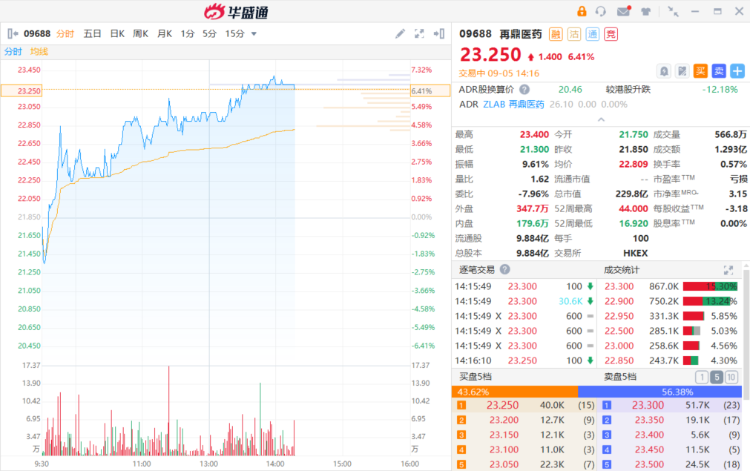The width and height of the screenshot is (750, 471).
Task: Switch to 分时 intraday chart tab
Action: point(65,33)
